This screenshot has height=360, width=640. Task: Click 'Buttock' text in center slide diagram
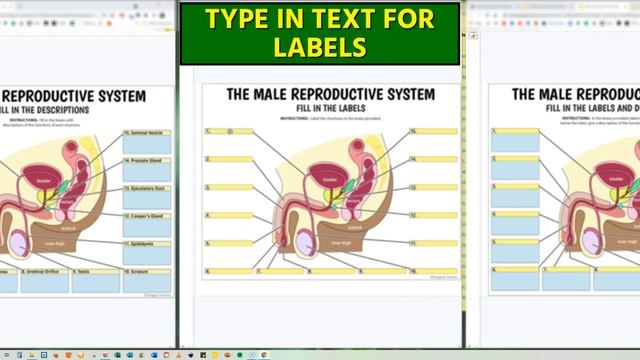click(x=355, y=227)
